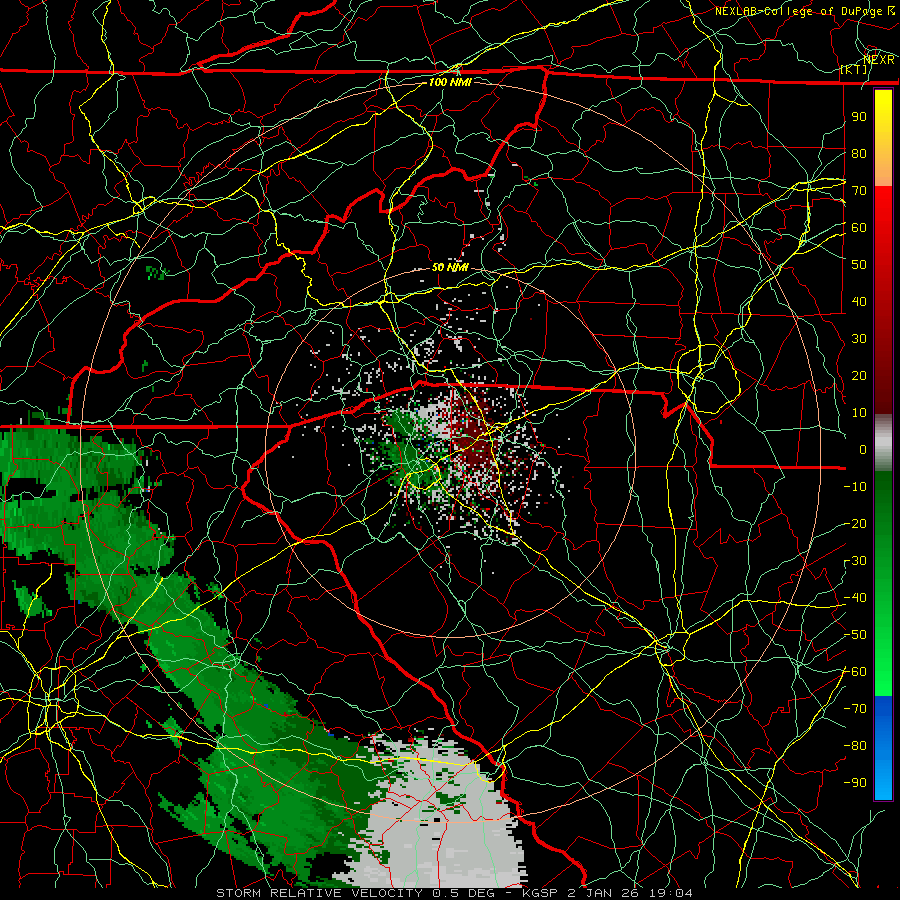Click the positive 50 value on velocity scale
This screenshot has width=900, height=900.
click(859, 265)
